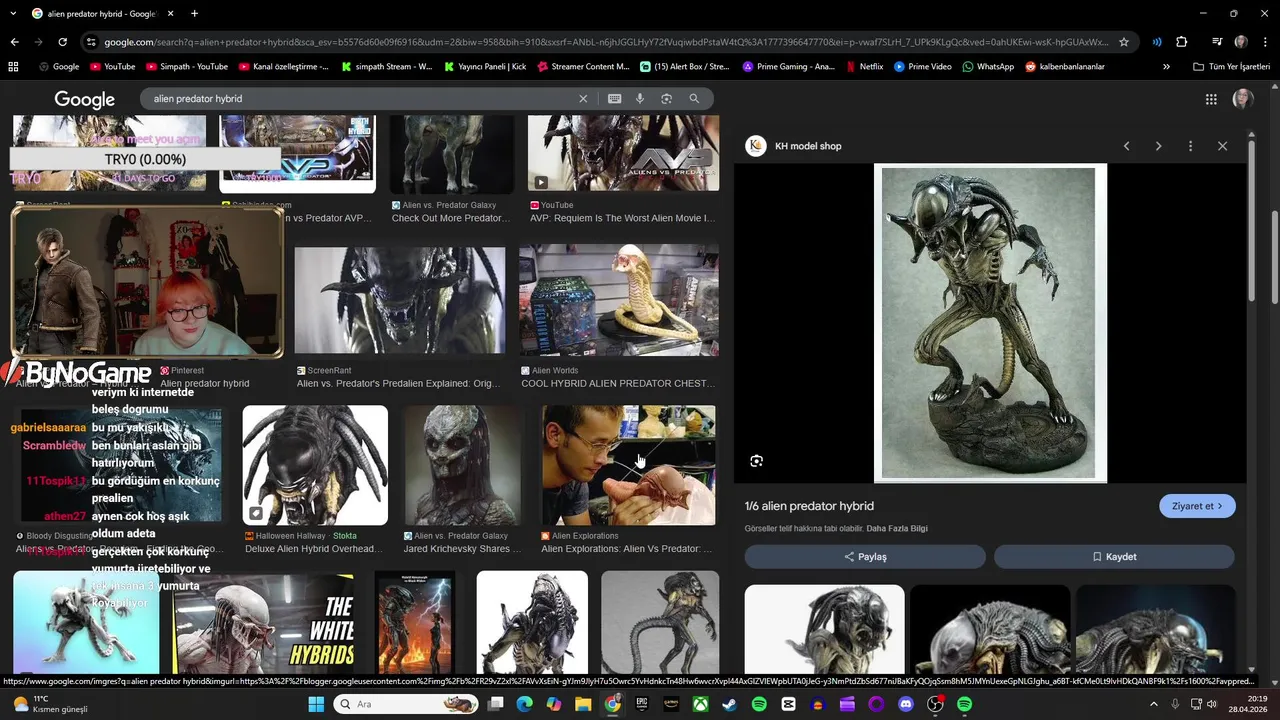Open a new Chrome tab
Screen dimensions: 1280x720
click(x=194, y=14)
